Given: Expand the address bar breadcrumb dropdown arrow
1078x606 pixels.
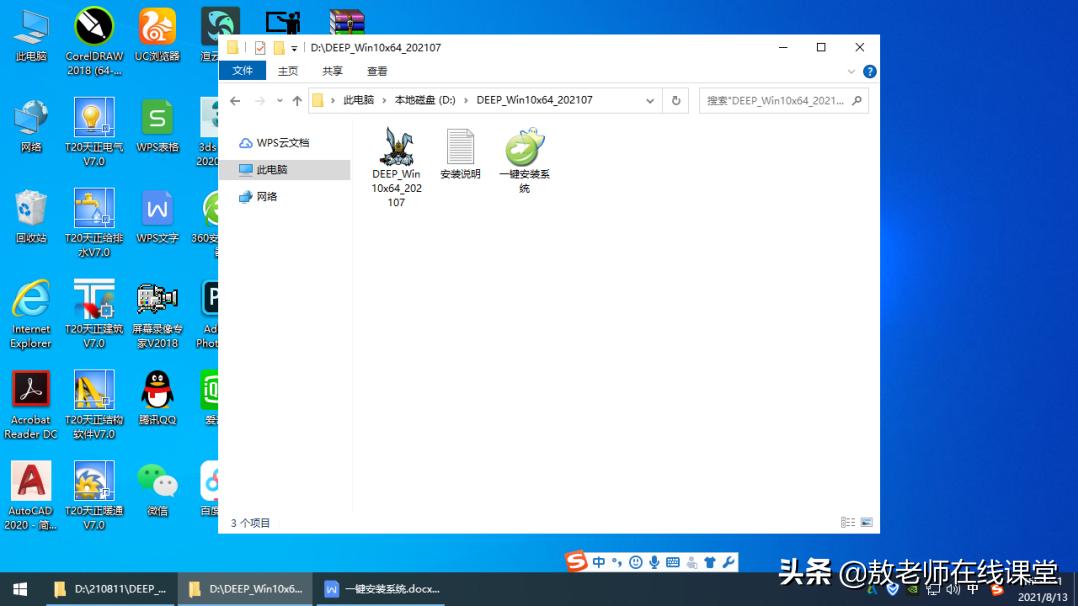Looking at the screenshot, I should (650, 100).
